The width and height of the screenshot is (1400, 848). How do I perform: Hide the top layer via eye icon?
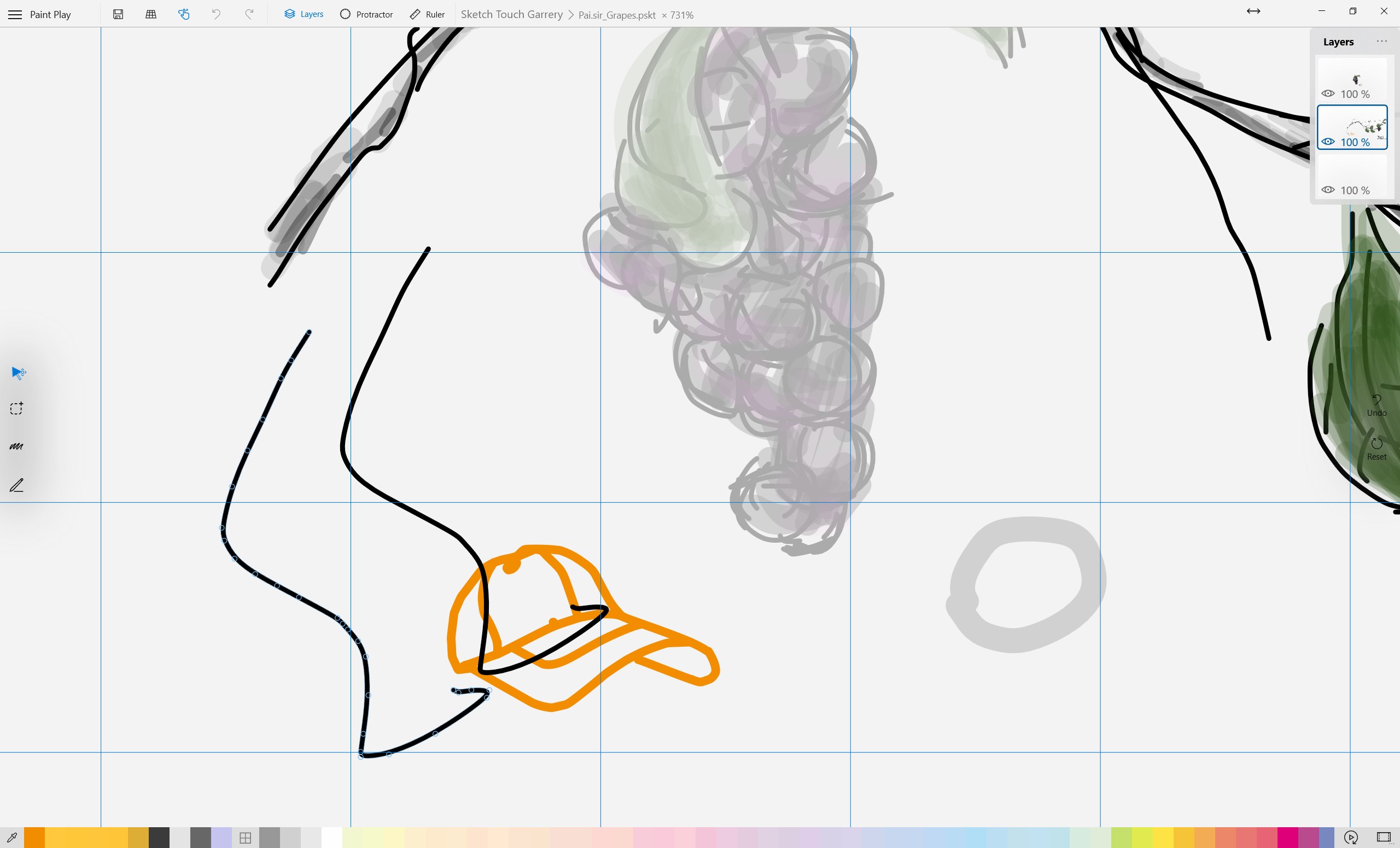(1328, 94)
